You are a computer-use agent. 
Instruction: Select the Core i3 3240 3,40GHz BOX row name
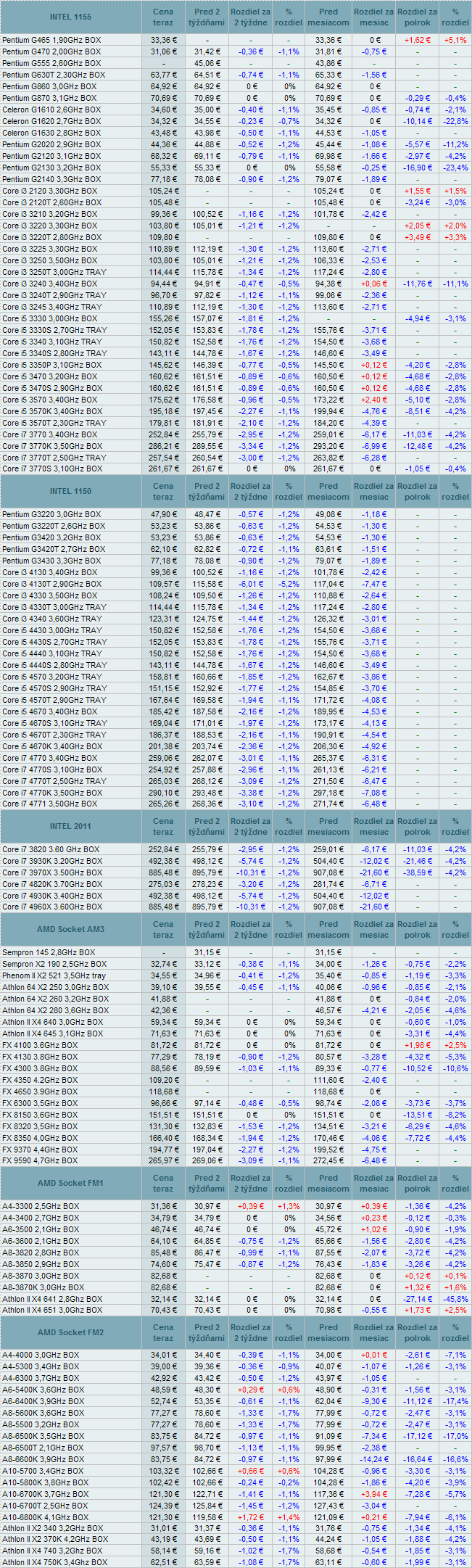coord(49,284)
